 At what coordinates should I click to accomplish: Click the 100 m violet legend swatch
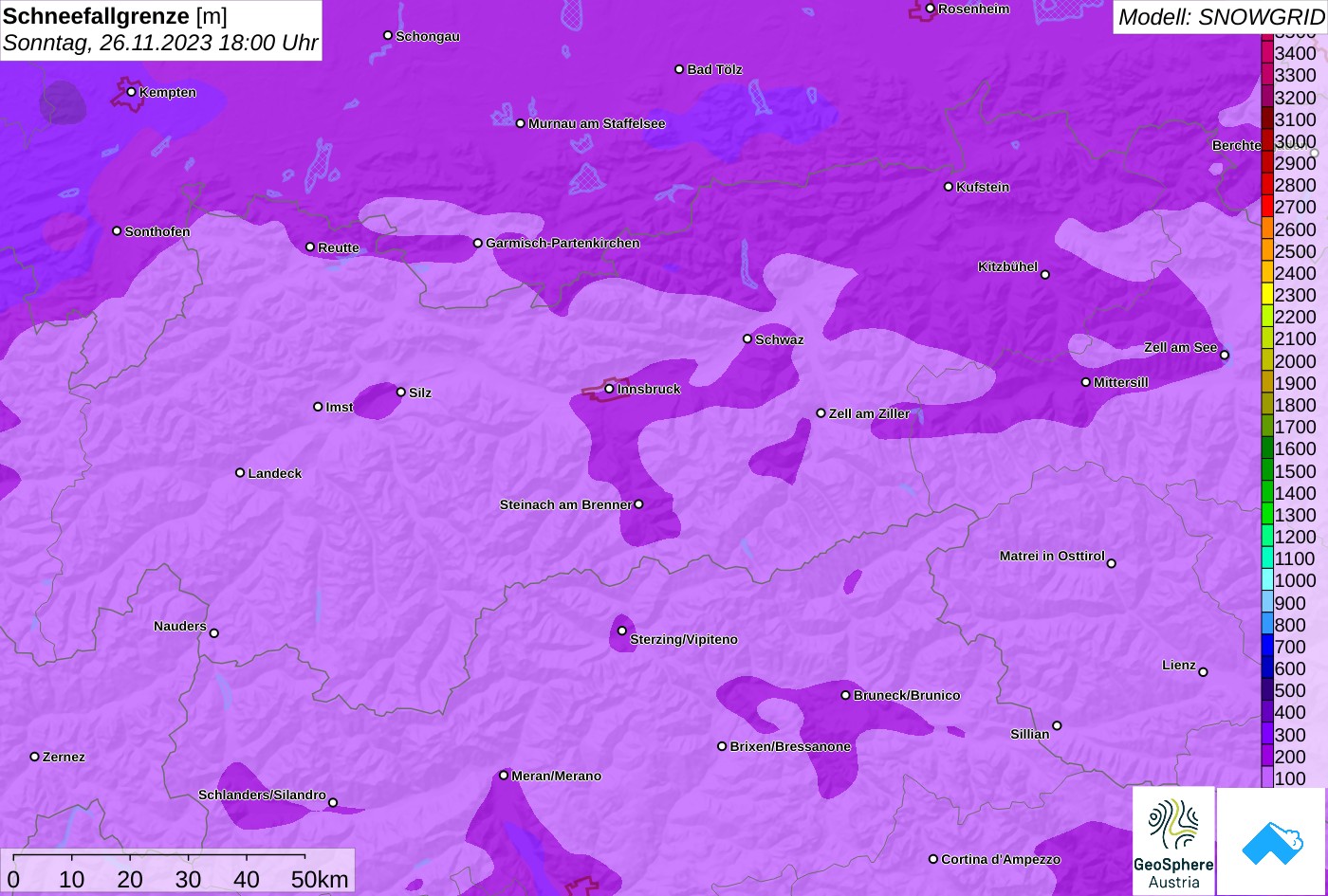[1266, 777]
